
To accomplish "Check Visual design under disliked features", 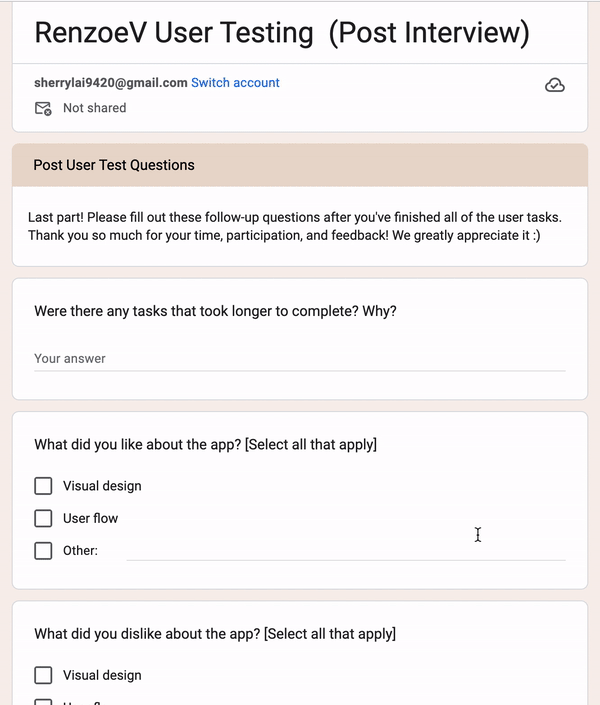I will (43, 675).
